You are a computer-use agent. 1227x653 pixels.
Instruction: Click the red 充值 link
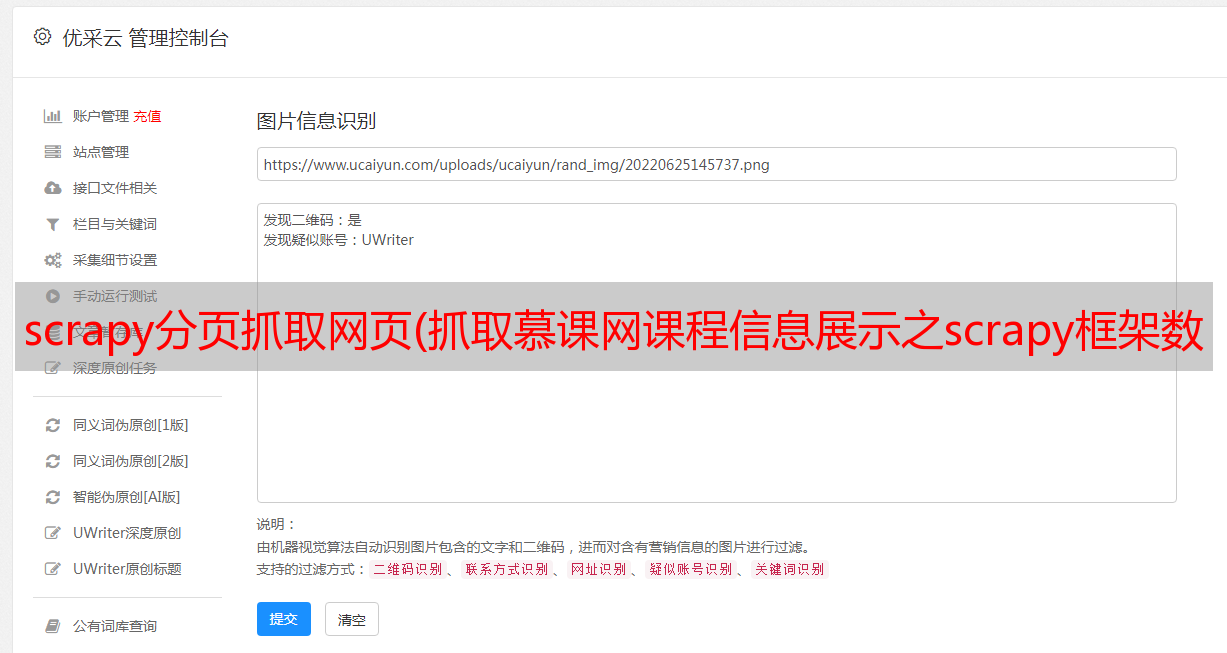point(147,116)
